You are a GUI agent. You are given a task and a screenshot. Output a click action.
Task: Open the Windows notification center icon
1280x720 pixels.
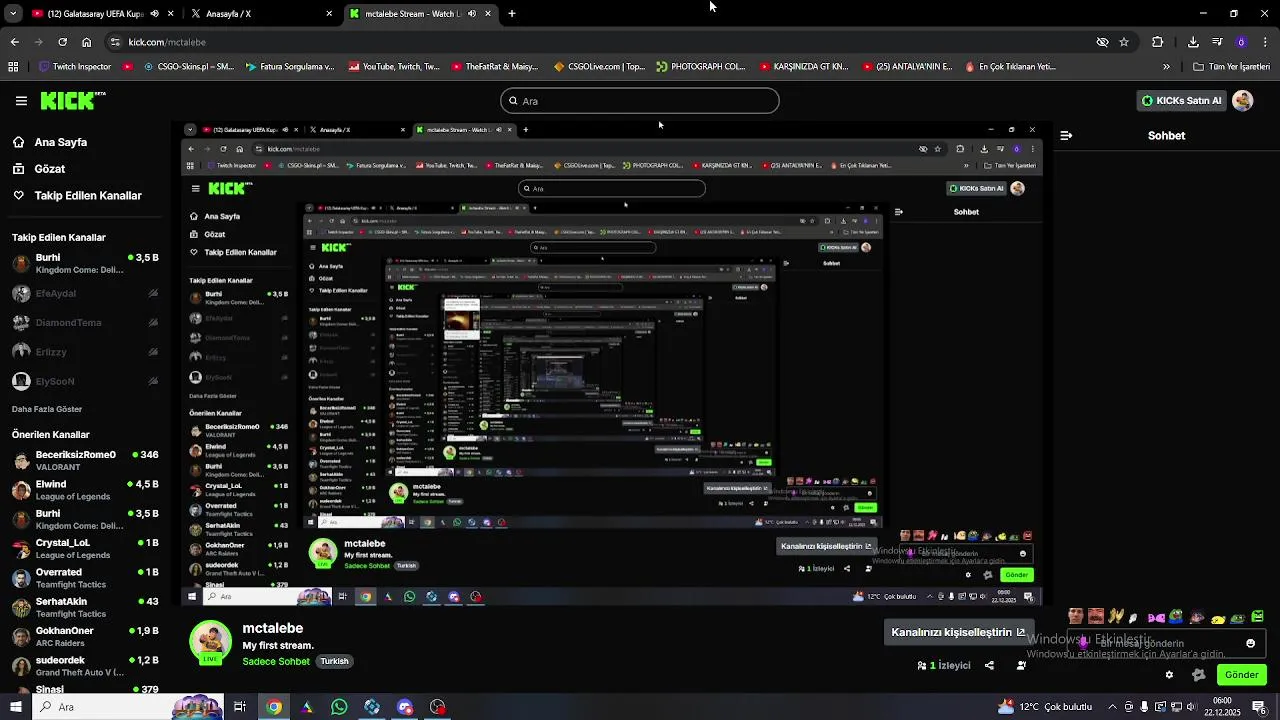(x=1259, y=707)
